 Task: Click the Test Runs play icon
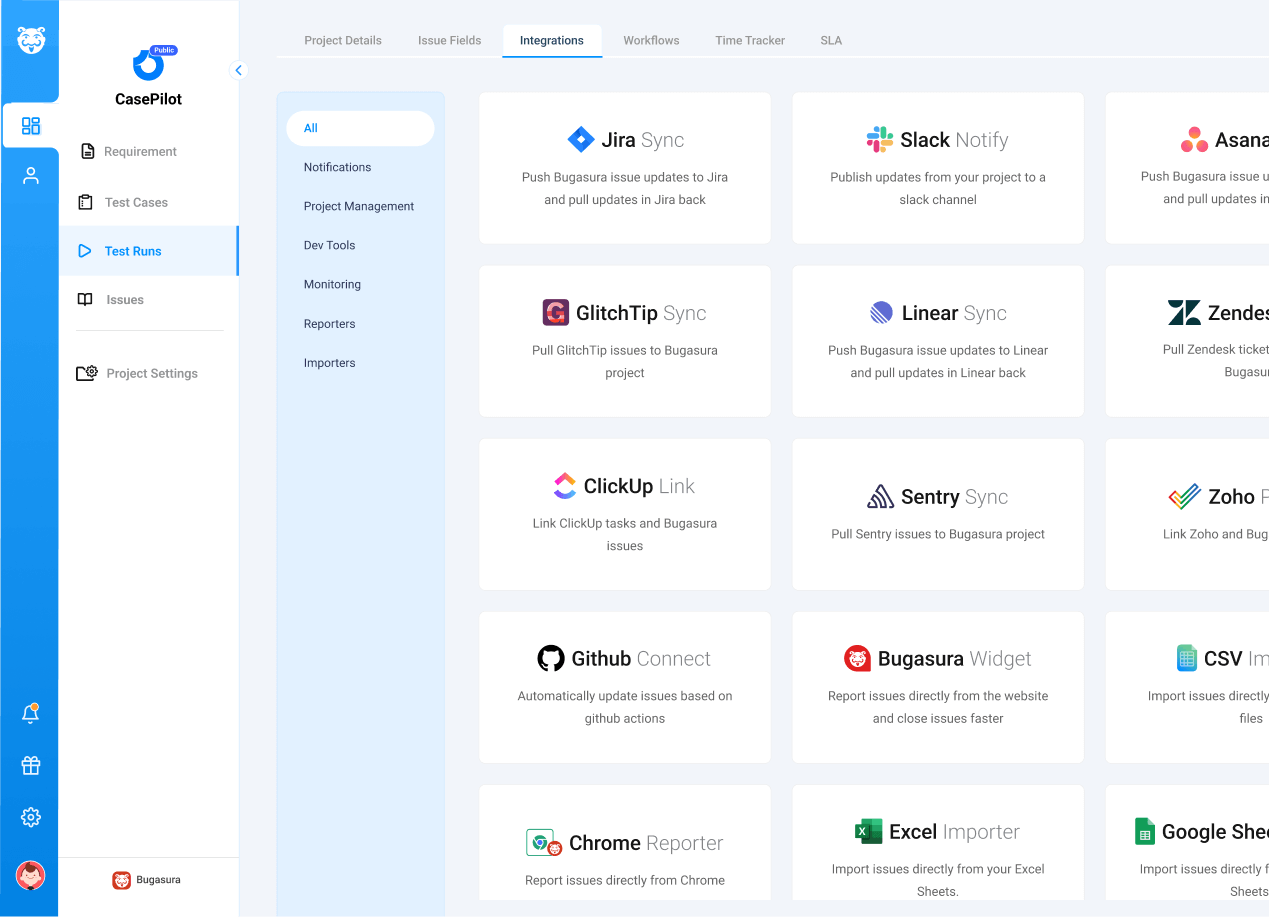click(85, 251)
